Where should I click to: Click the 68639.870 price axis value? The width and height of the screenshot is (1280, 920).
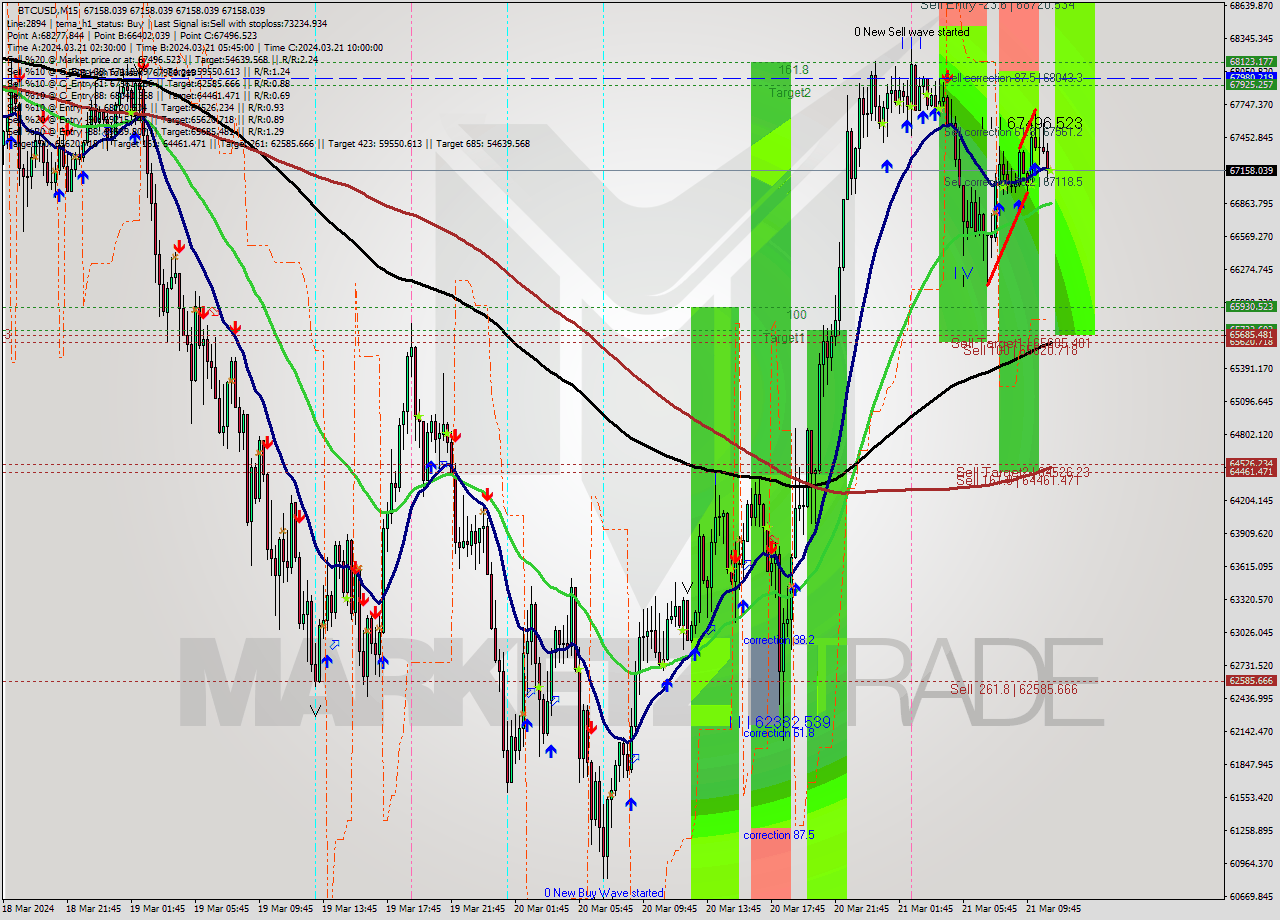point(1251,5)
